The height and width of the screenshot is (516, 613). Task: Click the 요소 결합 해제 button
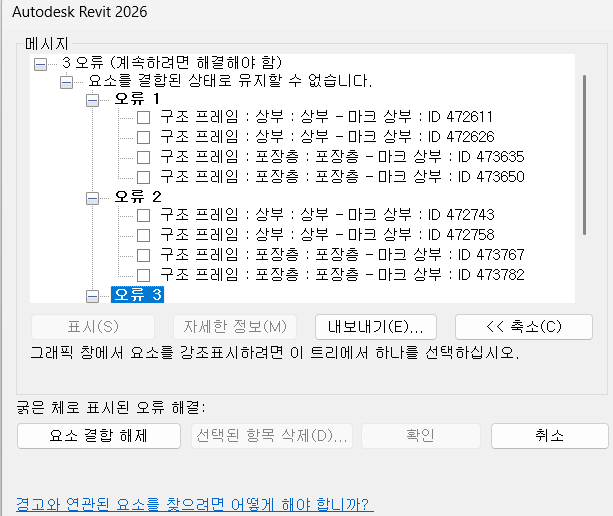(x=99, y=436)
